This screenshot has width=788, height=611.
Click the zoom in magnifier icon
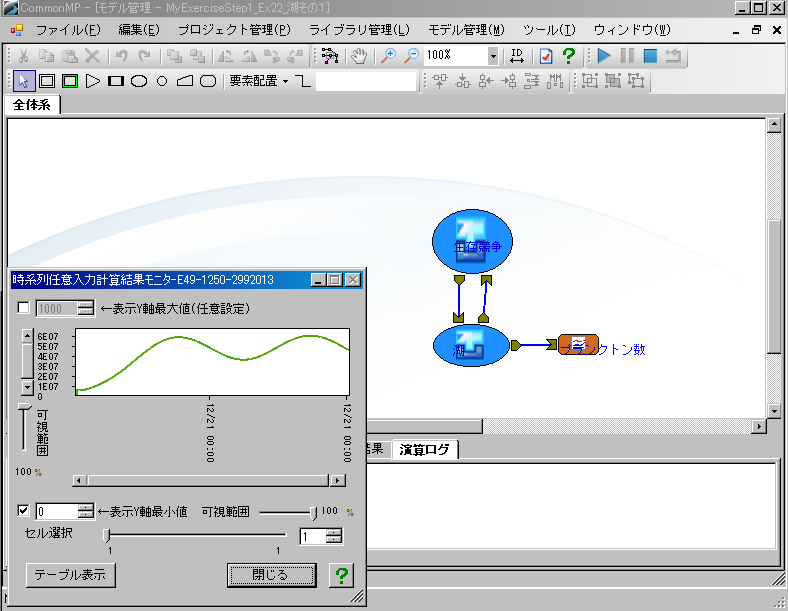click(387, 56)
